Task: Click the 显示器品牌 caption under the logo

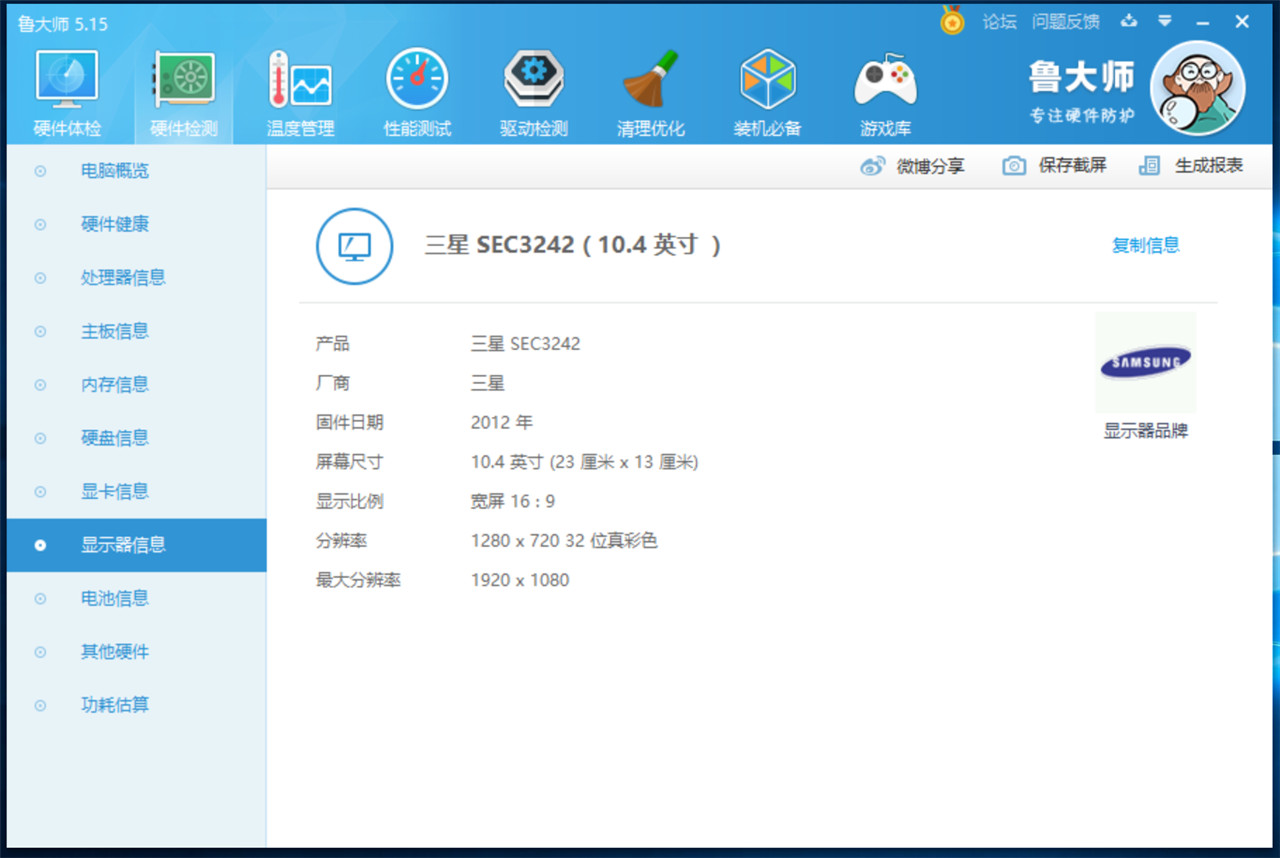Action: click(1146, 432)
